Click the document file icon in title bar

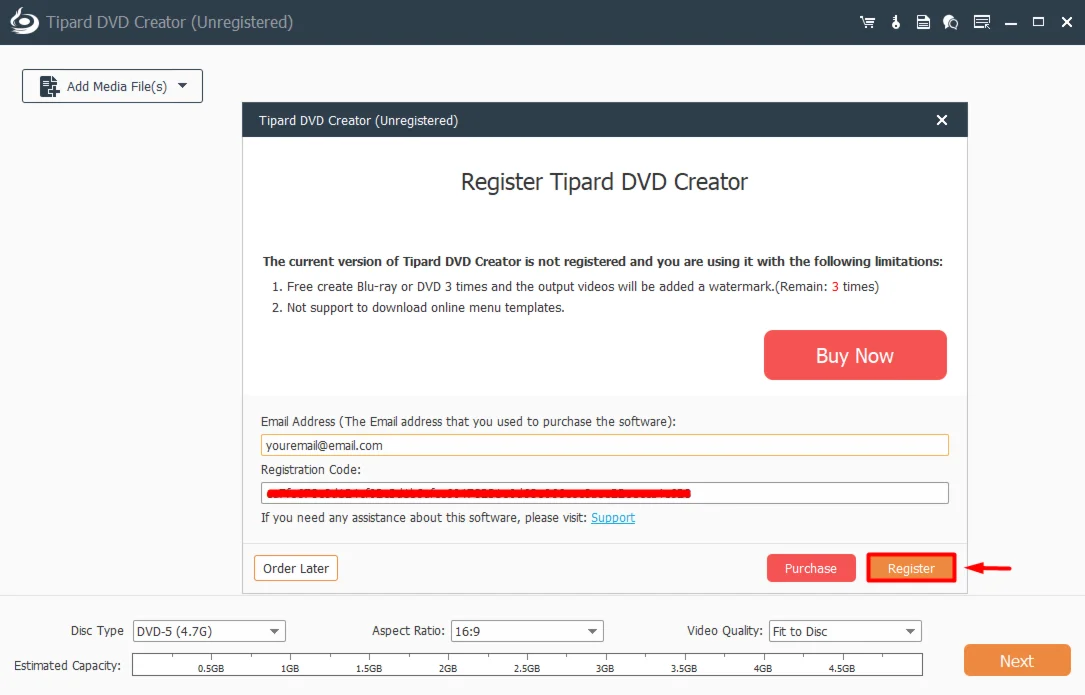[923, 22]
